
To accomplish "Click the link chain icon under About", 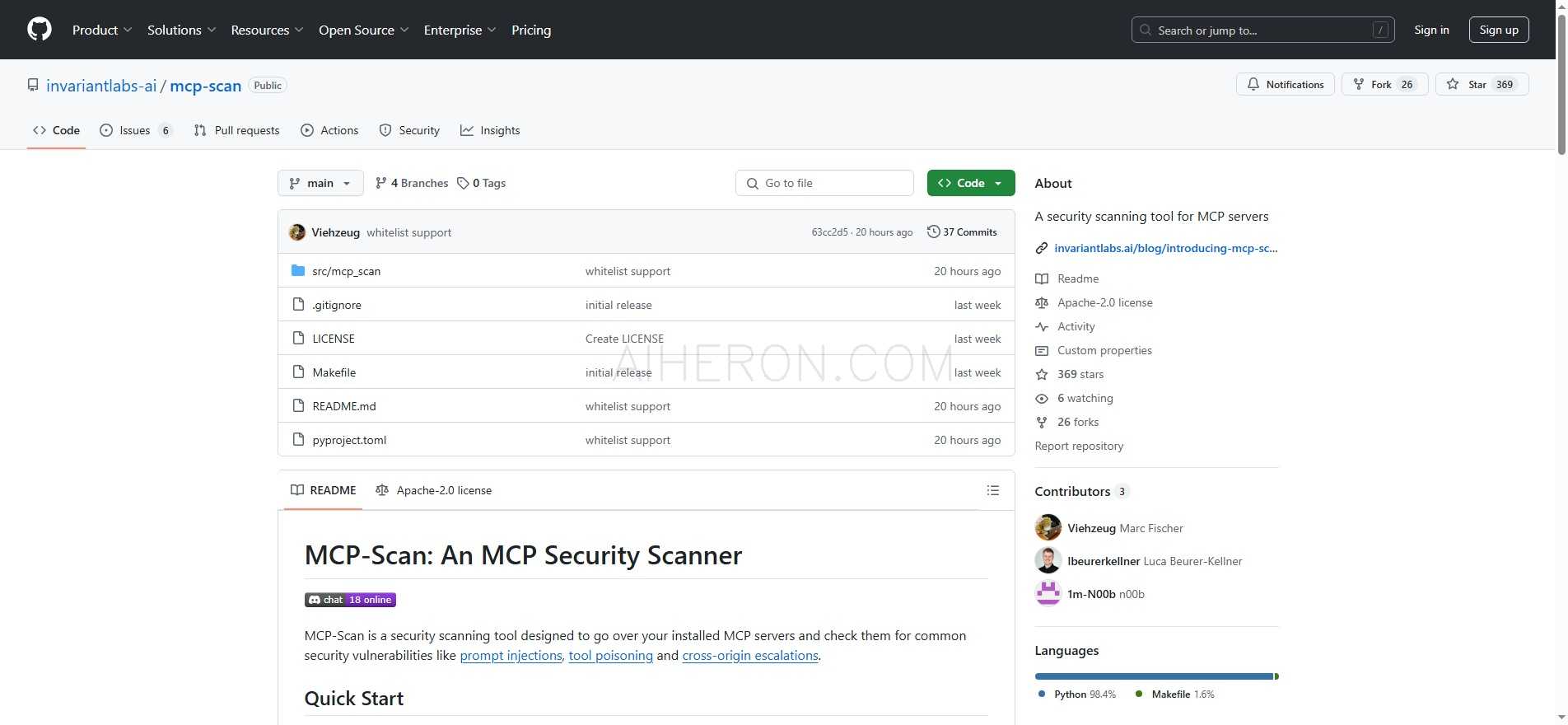I will (1042, 248).
